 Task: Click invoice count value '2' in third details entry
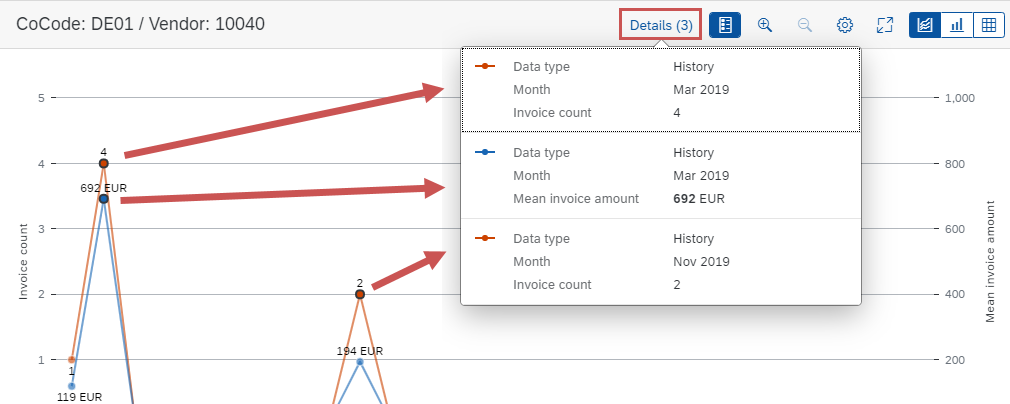tap(677, 285)
